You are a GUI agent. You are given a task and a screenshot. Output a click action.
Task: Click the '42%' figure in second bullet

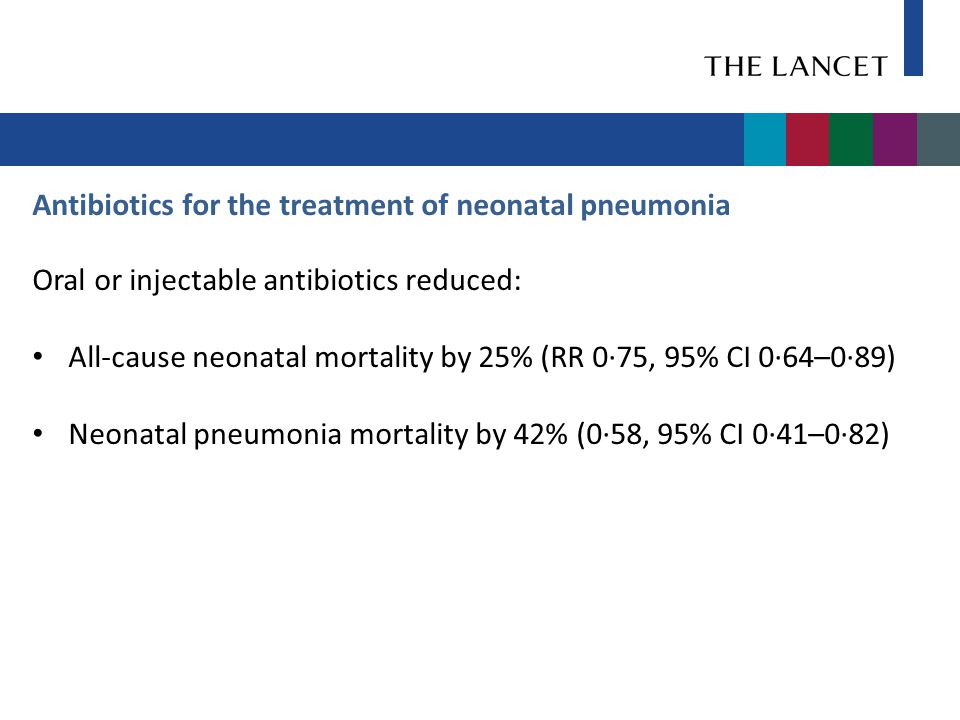tap(540, 435)
